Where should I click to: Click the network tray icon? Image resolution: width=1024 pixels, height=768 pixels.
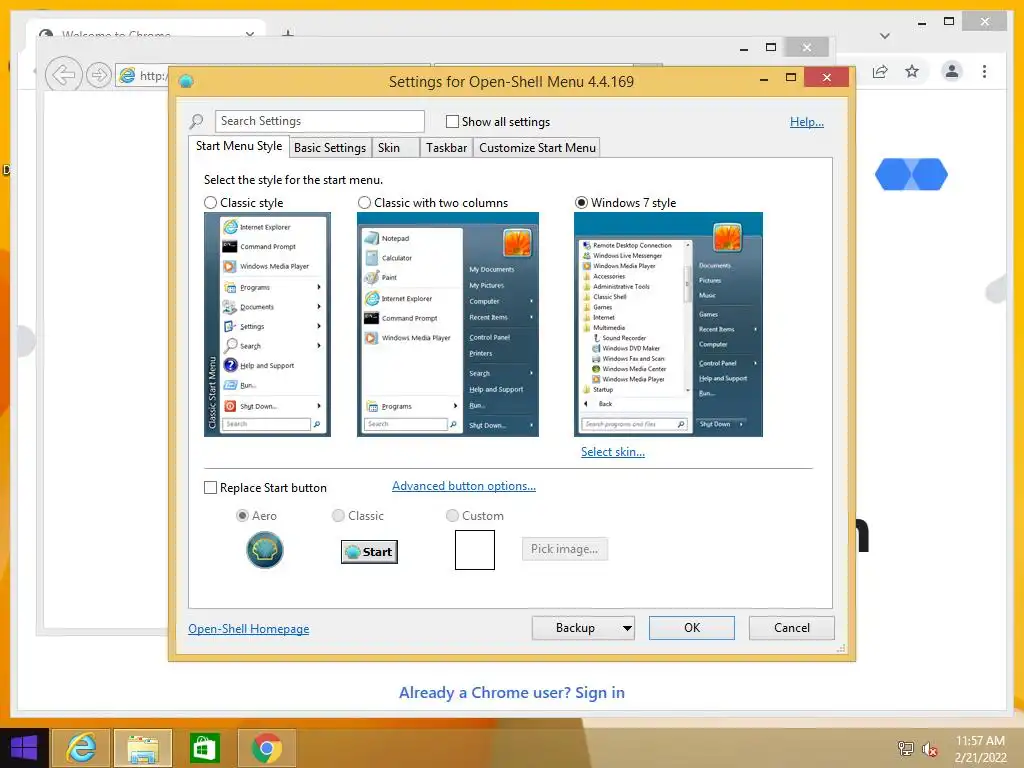click(905, 749)
